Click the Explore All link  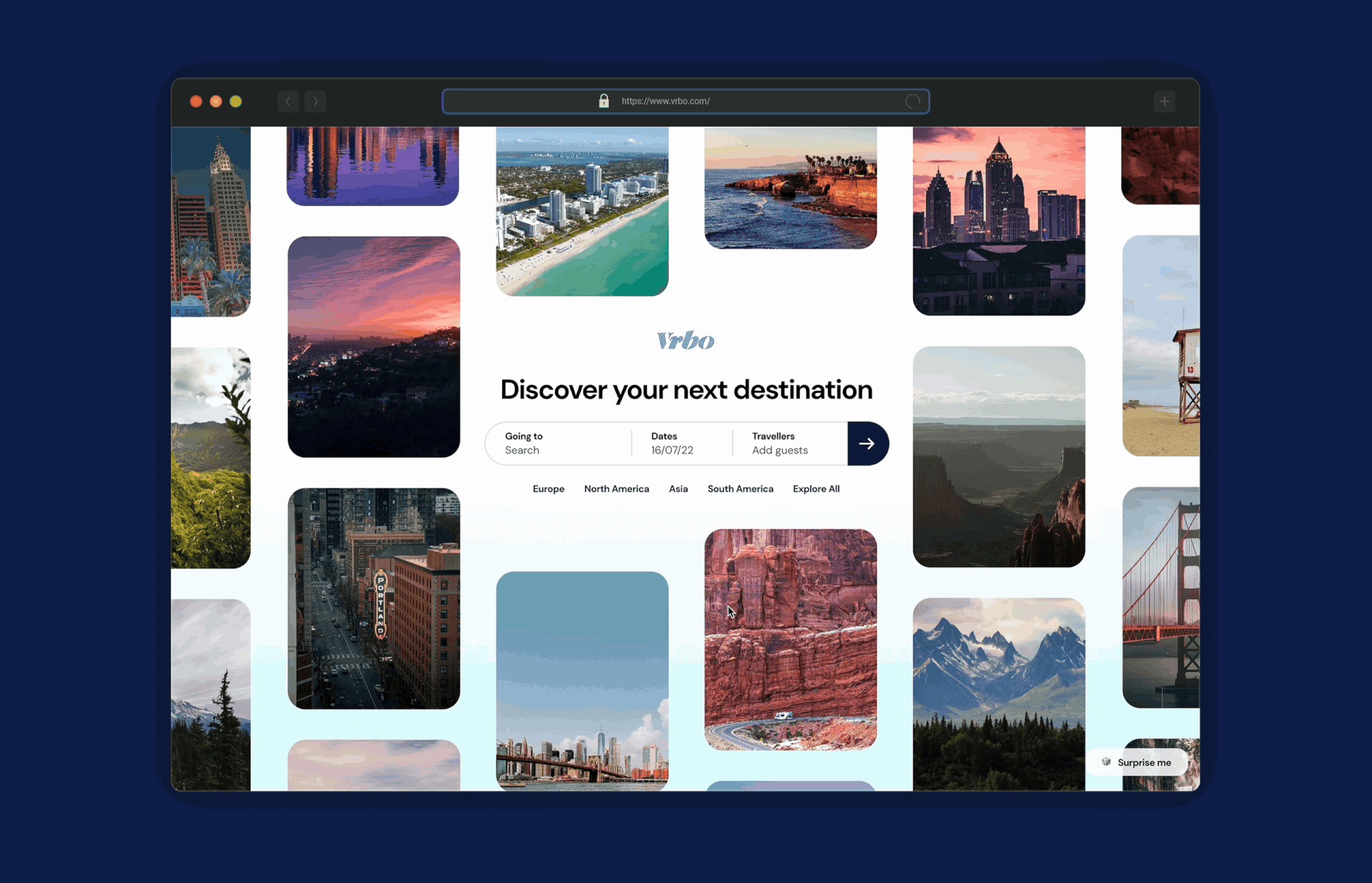(816, 489)
